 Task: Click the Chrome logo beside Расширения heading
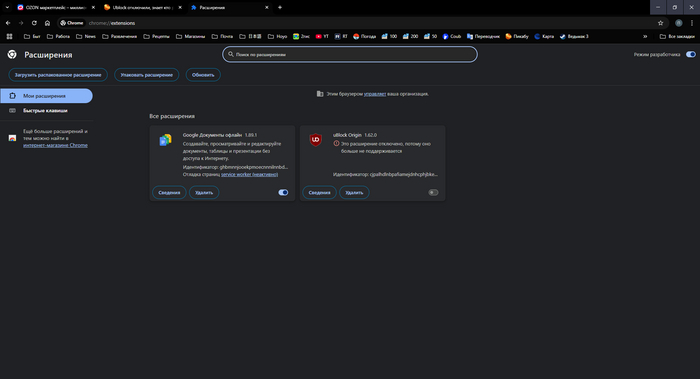(12, 54)
